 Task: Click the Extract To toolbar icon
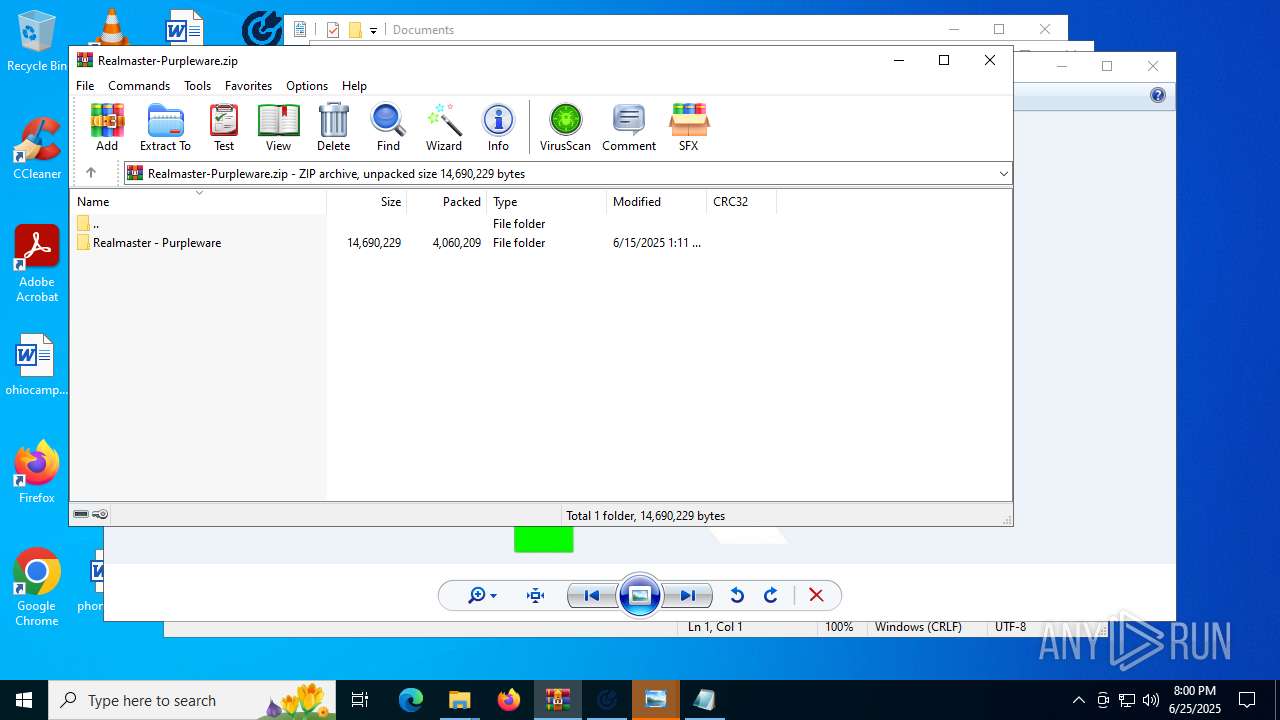[x=165, y=127]
